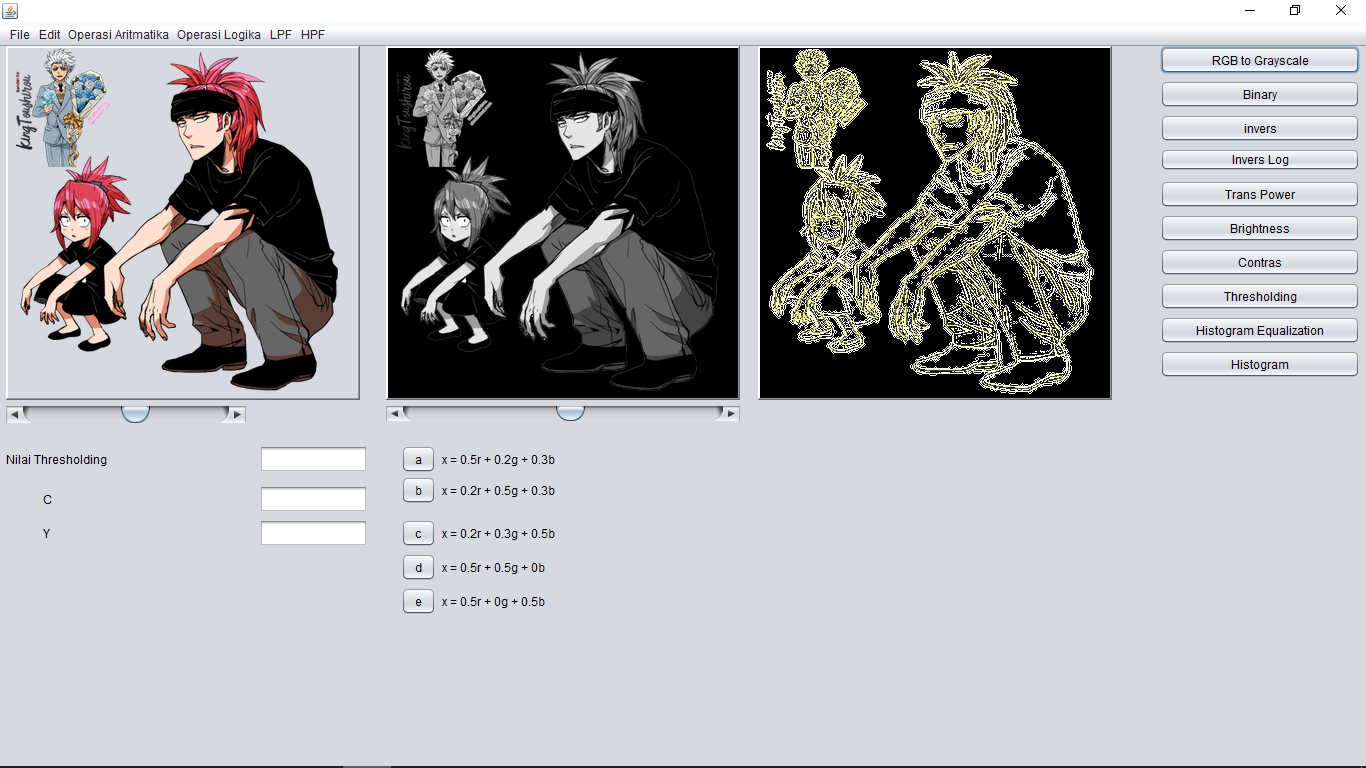Open the LPF menu
Viewport: 1366px width, 768px height.
coord(281,34)
